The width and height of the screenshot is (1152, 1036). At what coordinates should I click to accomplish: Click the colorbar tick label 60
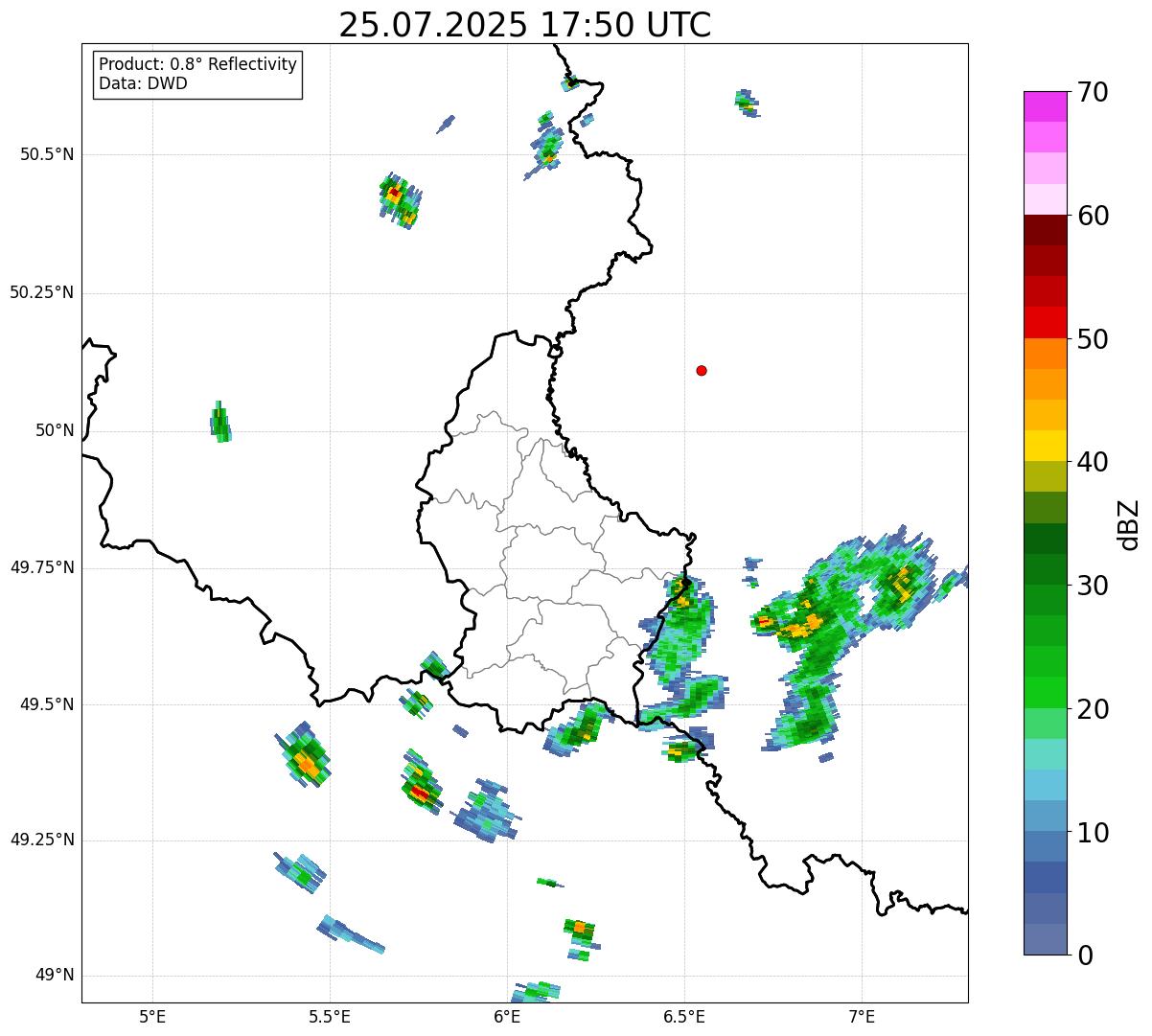pyautogui.click(x=1093, y=216)
